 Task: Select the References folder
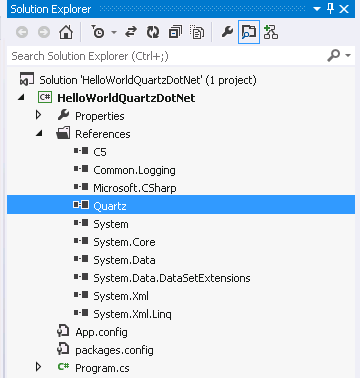coord(103,134)
